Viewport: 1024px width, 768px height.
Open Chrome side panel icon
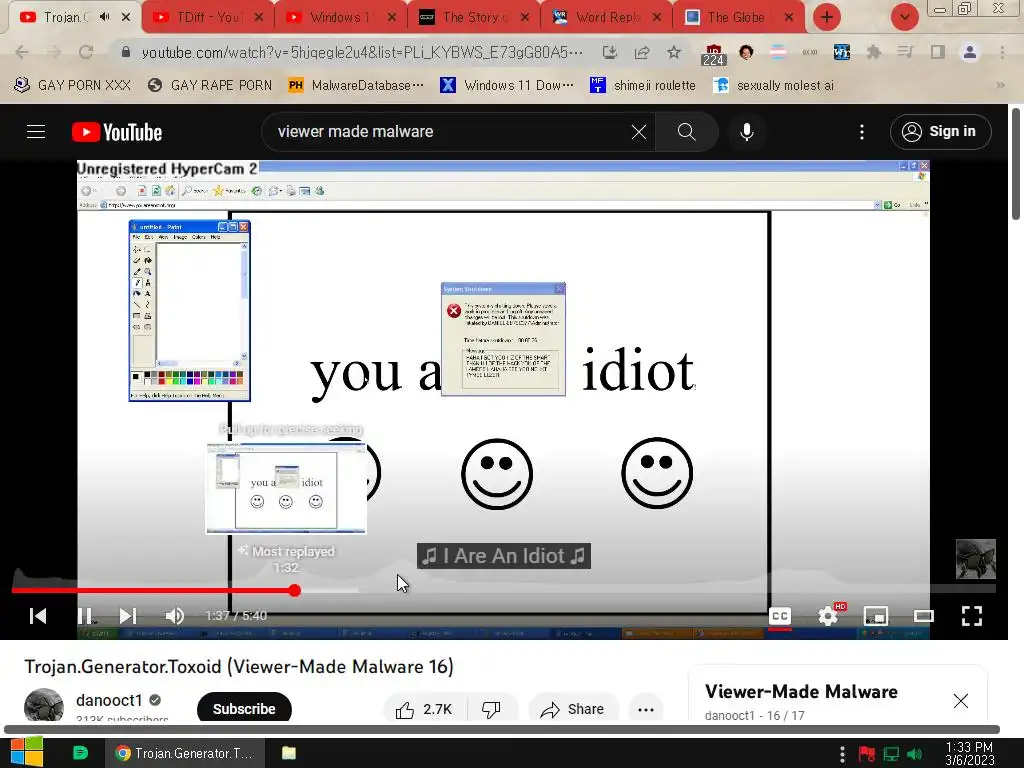[x=938, y=52]
